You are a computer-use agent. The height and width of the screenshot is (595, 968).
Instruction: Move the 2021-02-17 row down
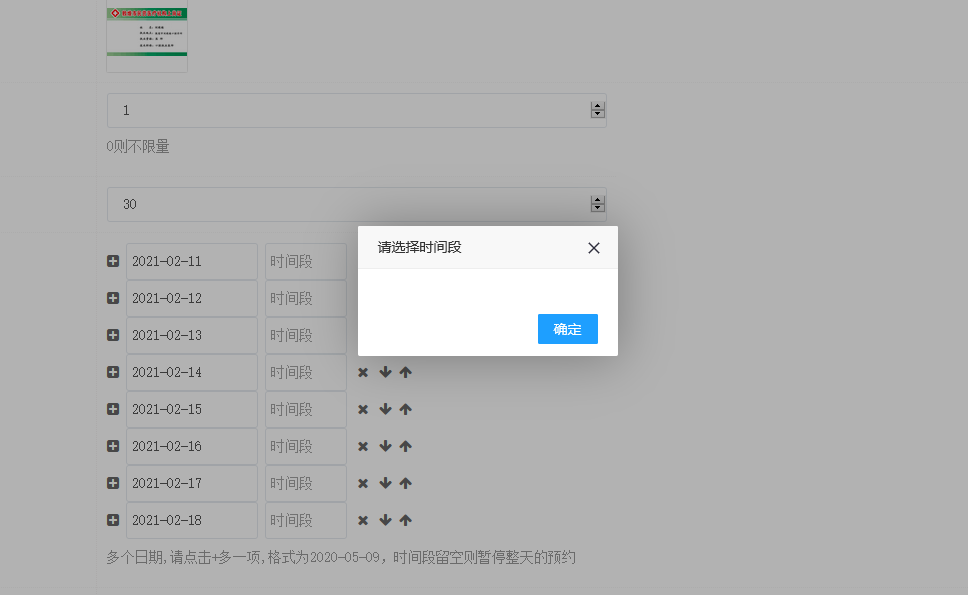385,483
